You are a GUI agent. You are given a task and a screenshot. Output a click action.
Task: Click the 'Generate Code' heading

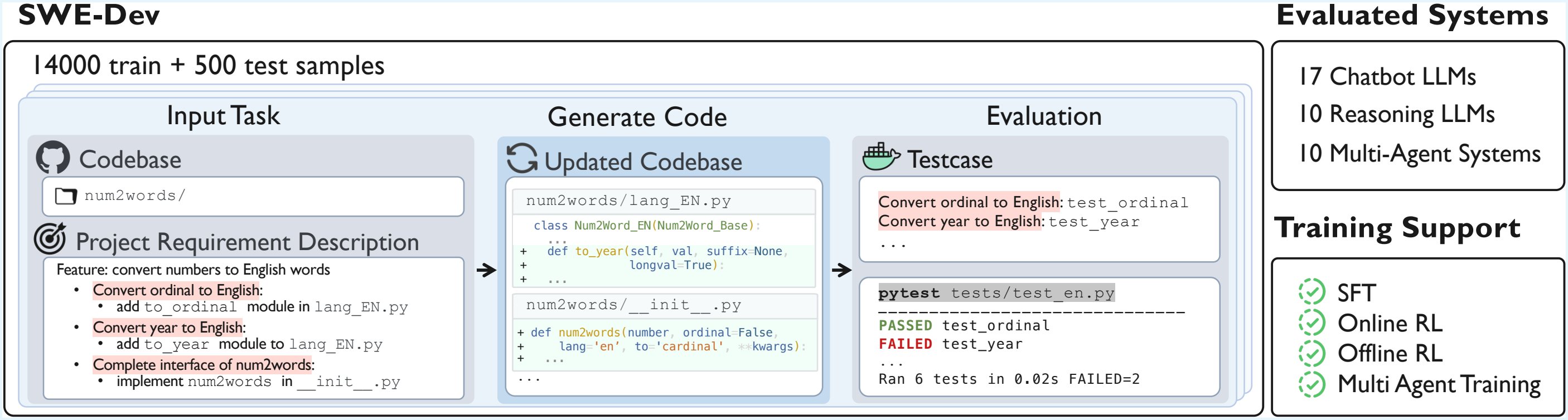click(x=637, y=117)
